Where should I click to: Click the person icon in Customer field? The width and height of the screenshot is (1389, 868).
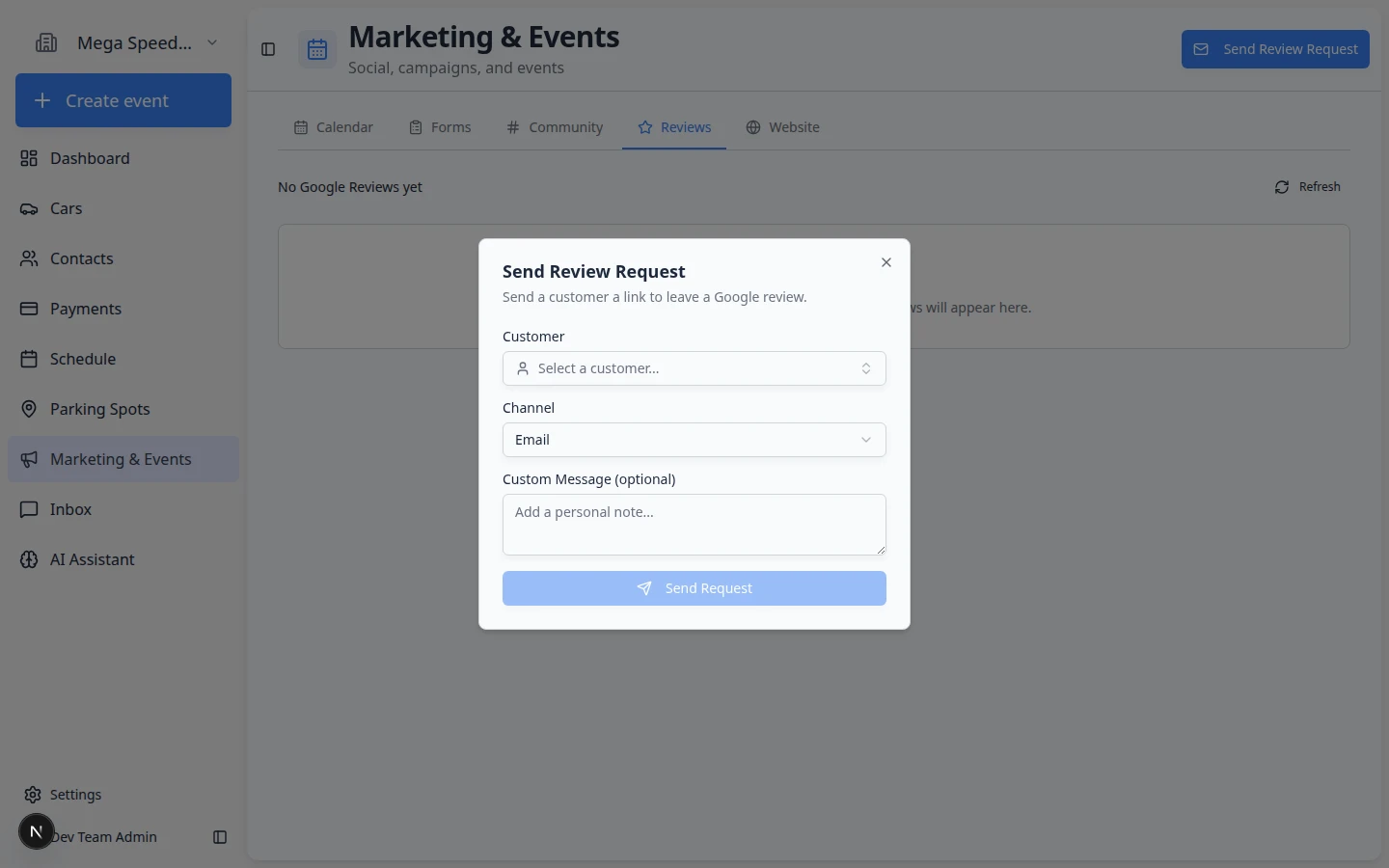tap(523, 368)
